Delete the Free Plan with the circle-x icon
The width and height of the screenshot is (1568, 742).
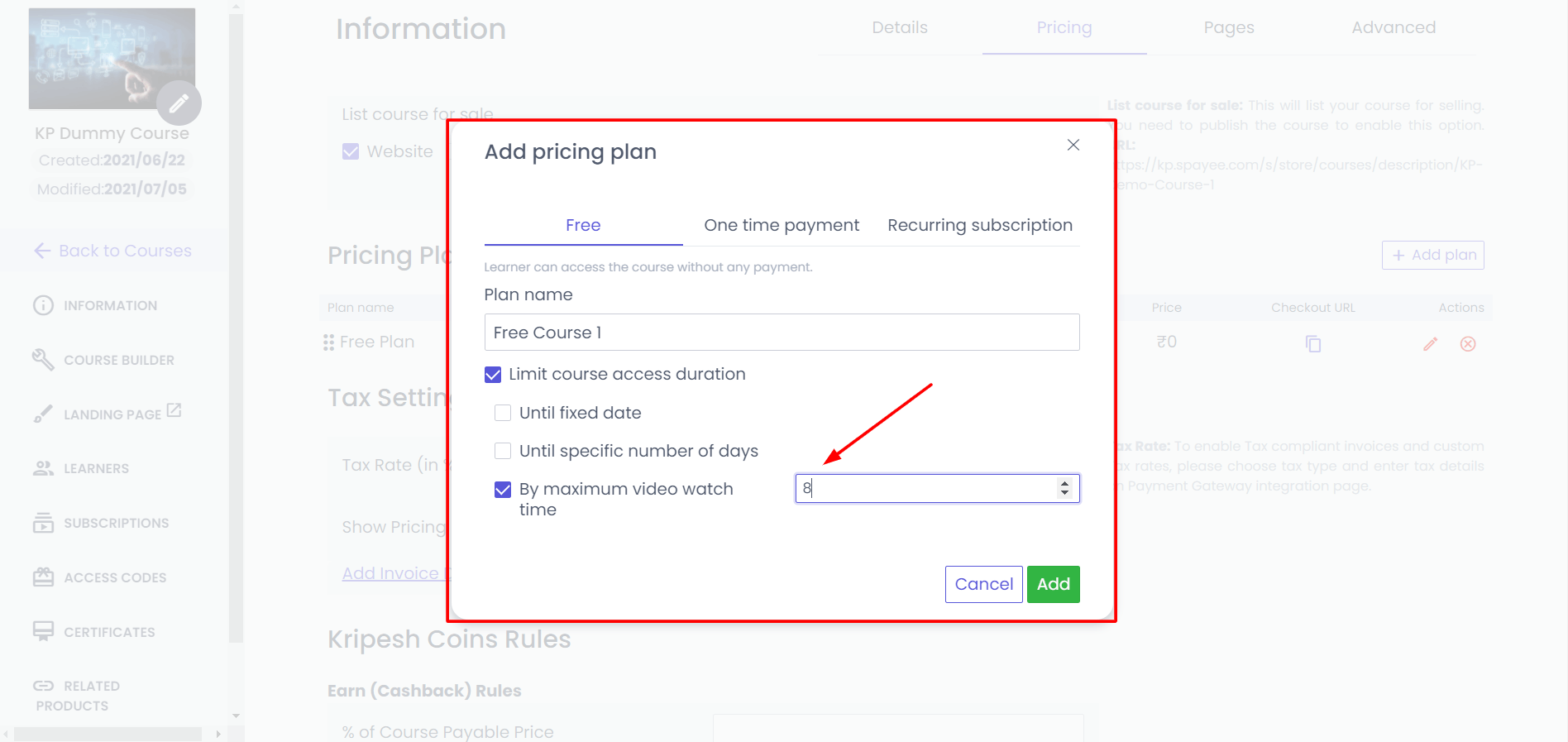tap(1468, 343)
